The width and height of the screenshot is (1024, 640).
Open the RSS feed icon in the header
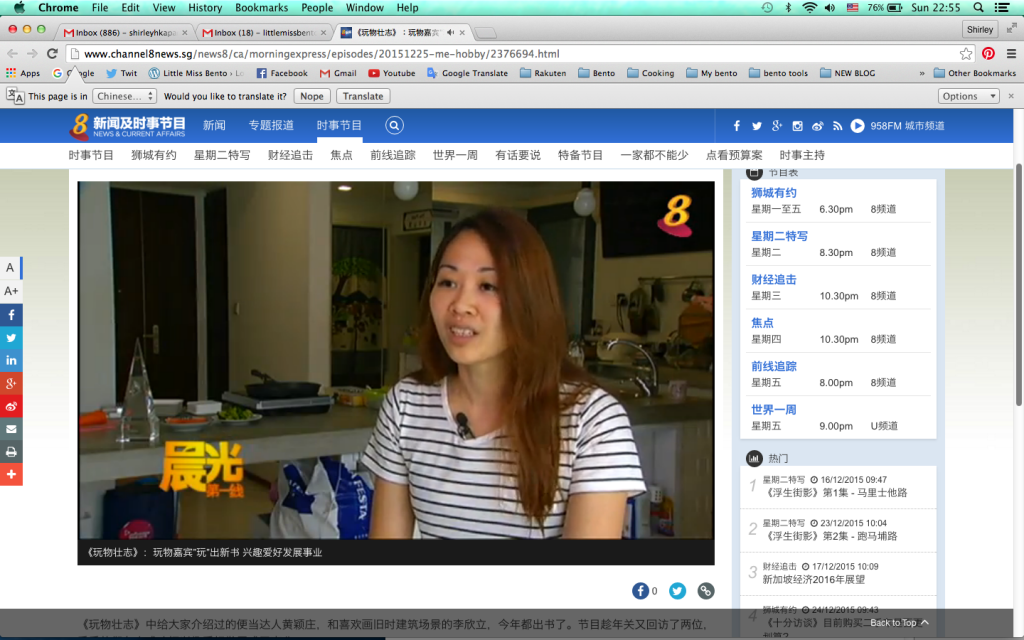[x=837, y=125]
